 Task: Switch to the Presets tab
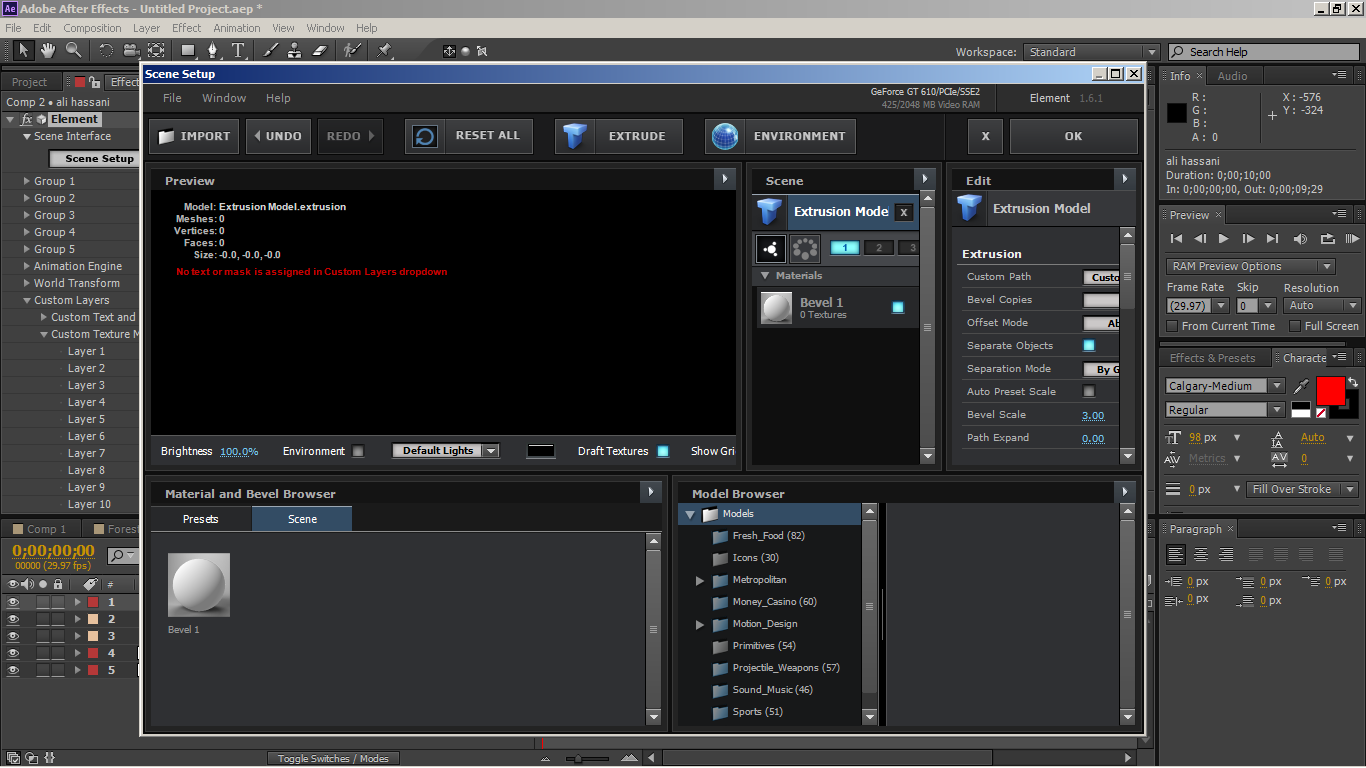[x=201, y=519]
